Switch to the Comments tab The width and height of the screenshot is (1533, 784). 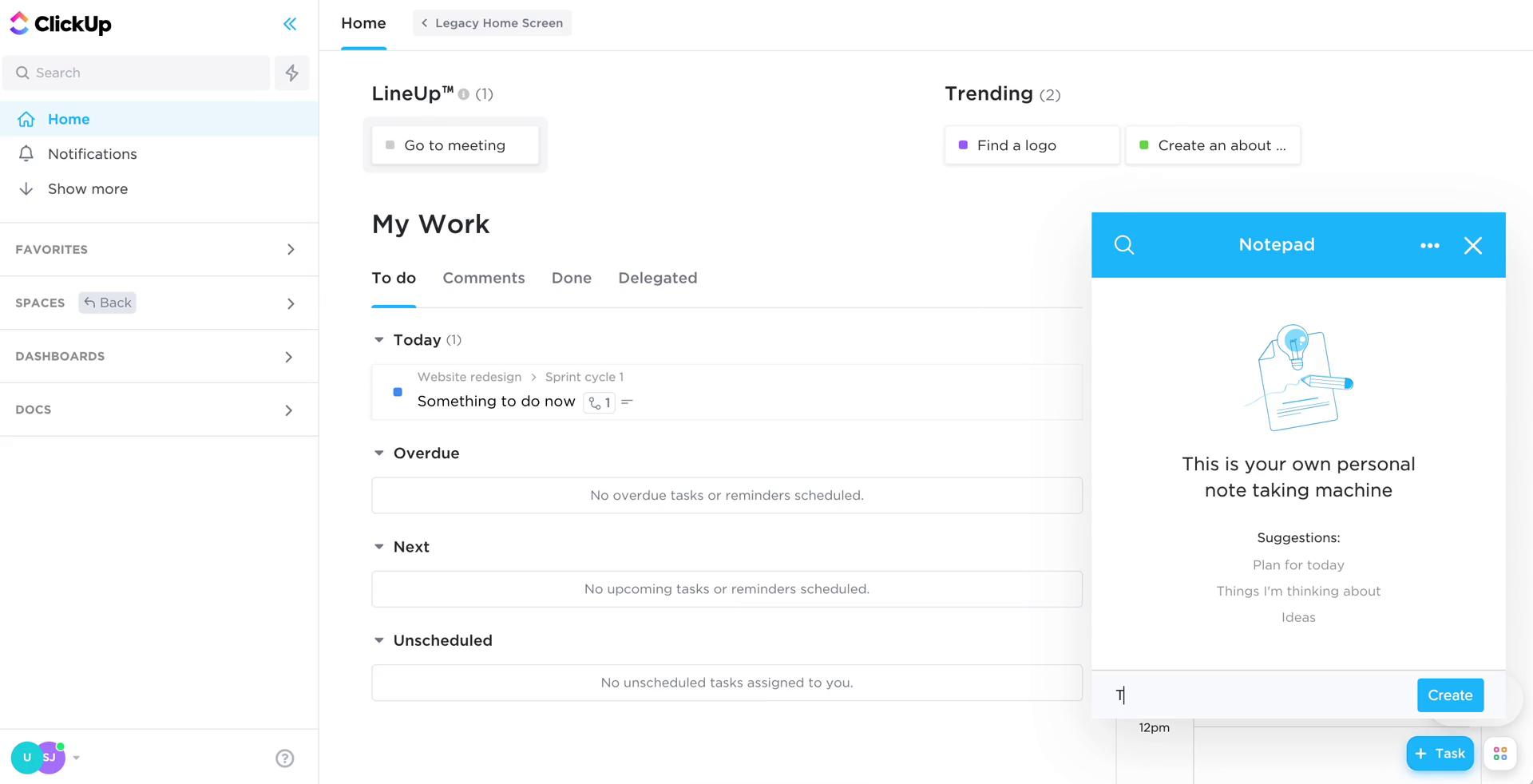coord(484,278)
